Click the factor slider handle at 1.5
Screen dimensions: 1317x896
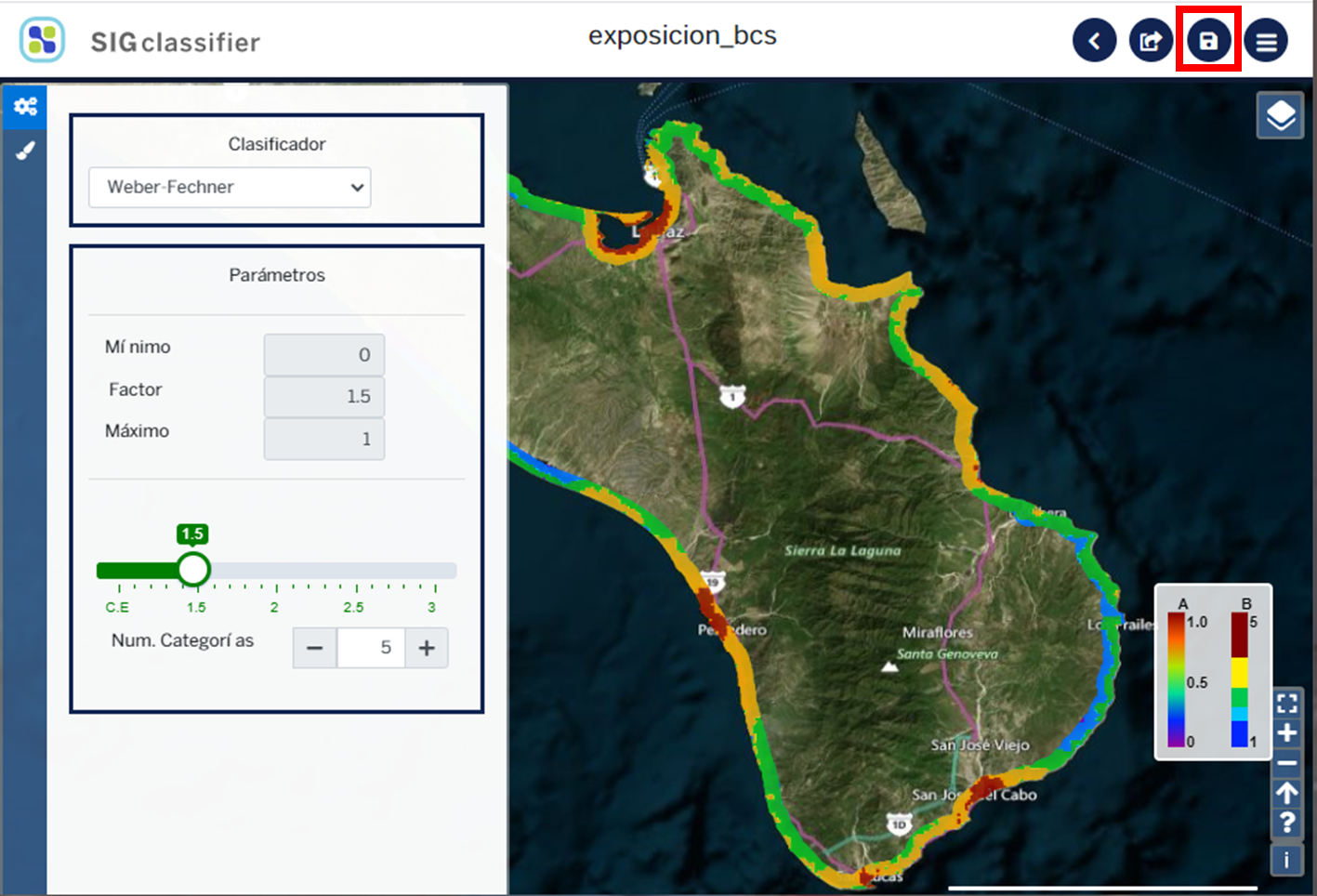pyautogui.click(x=193, y=570)
